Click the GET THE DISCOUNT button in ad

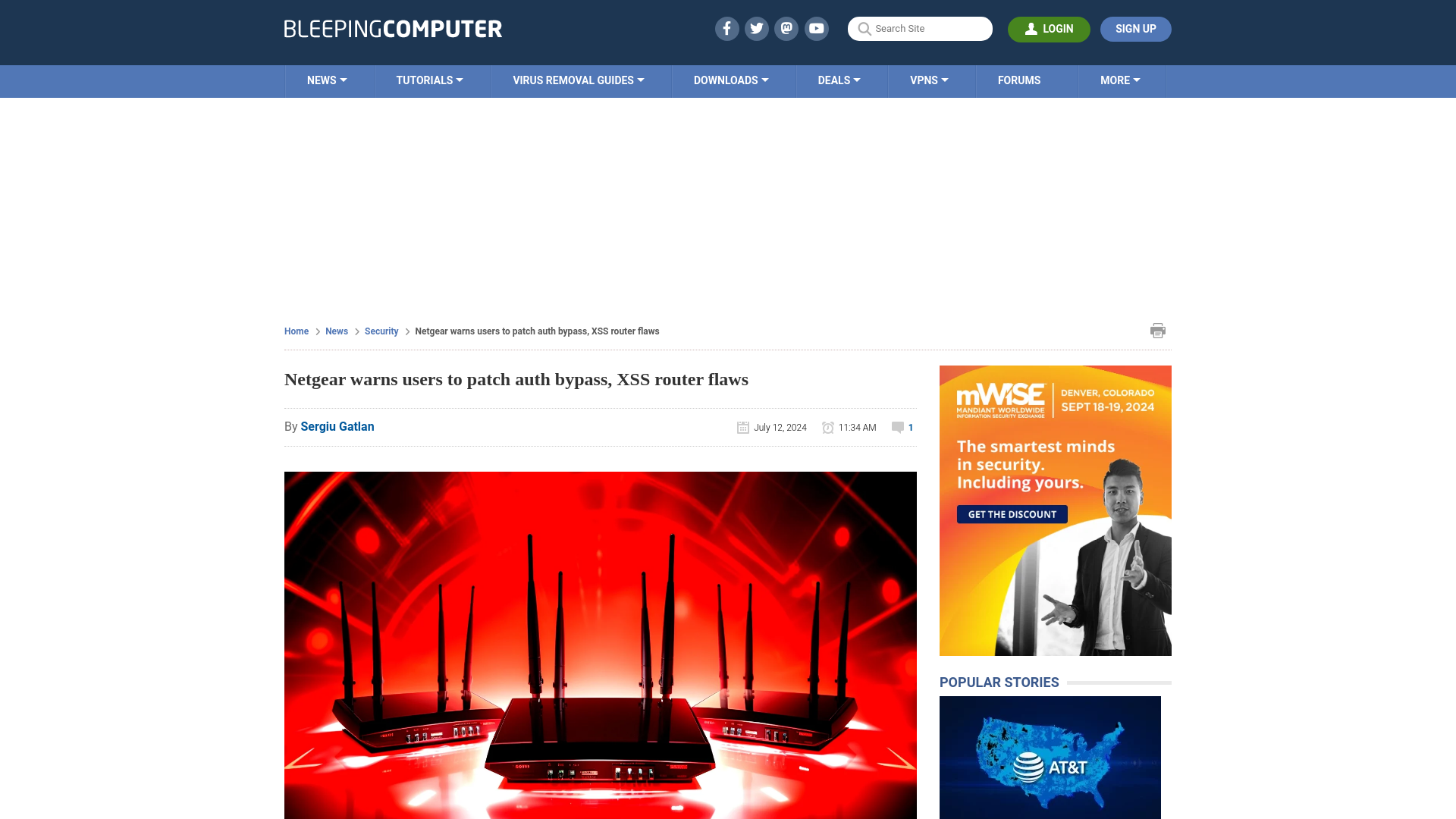point(1011,514)
